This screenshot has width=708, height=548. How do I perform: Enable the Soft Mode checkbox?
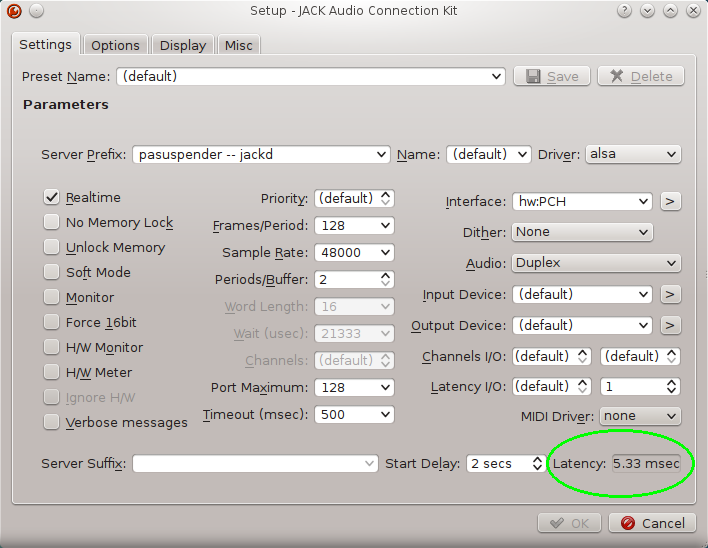(51, 273)
